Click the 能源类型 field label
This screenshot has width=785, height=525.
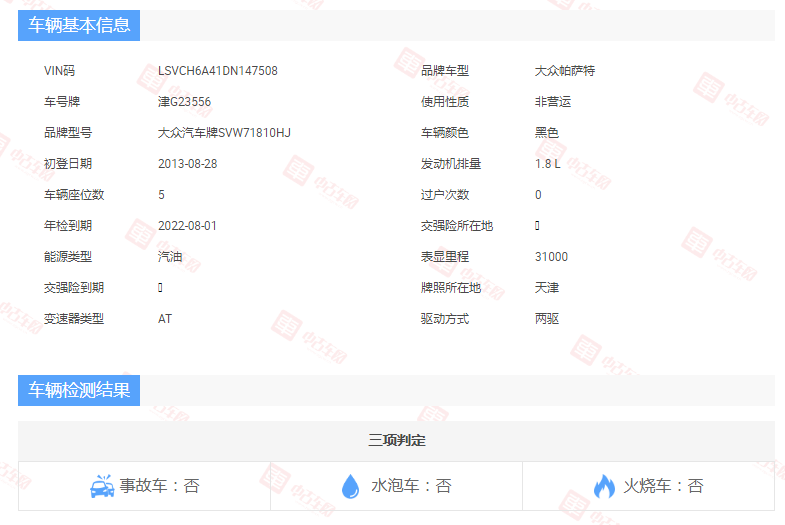point(68,257)
